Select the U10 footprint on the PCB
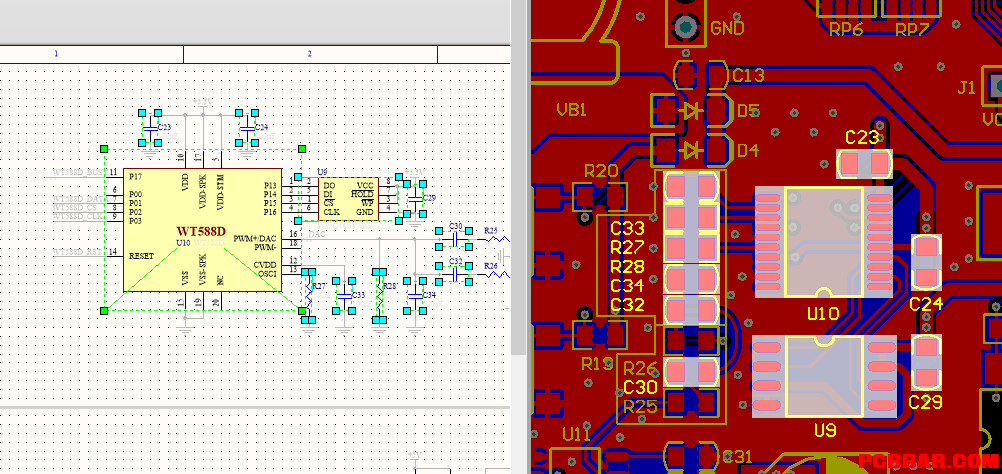This screenshot has width=1002, height=474. [x=823, y=241]
